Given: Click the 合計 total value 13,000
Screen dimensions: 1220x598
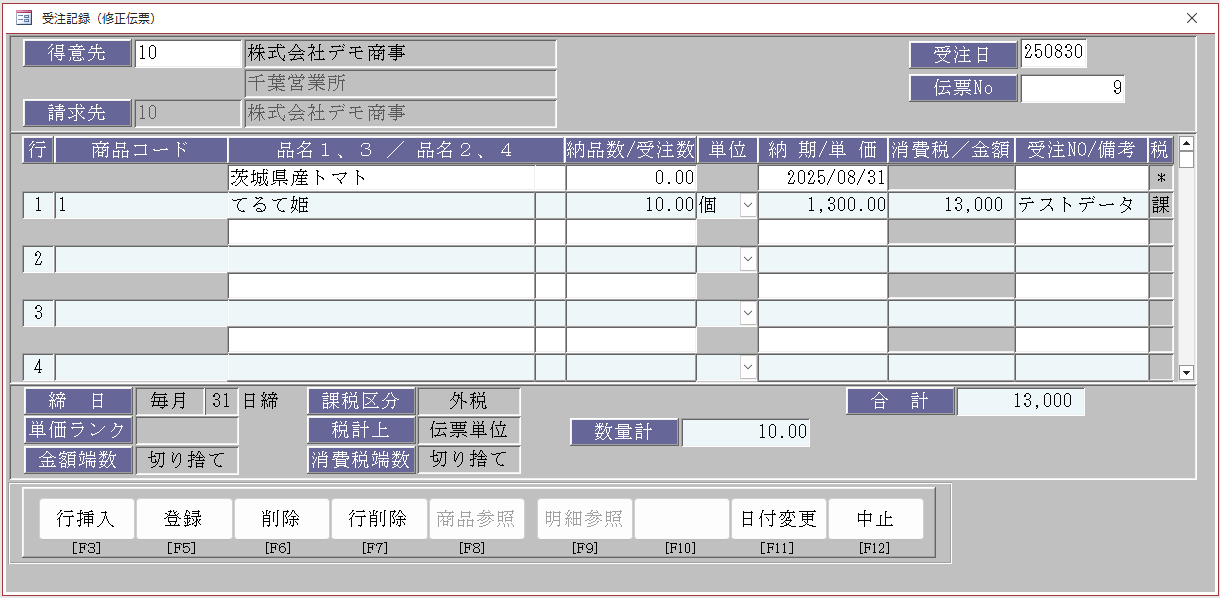Looking at the screenshot, I should [x=1020, y=401].
